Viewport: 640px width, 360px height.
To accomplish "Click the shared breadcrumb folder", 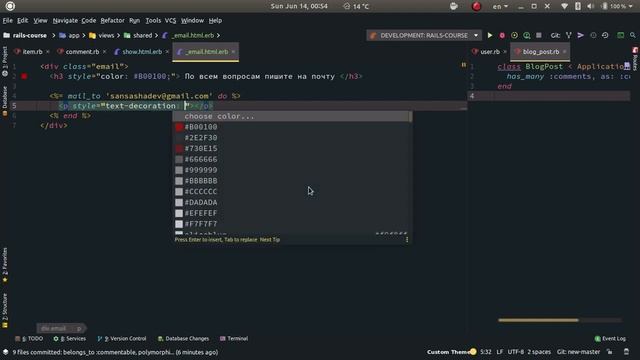I will coord(138,36).
